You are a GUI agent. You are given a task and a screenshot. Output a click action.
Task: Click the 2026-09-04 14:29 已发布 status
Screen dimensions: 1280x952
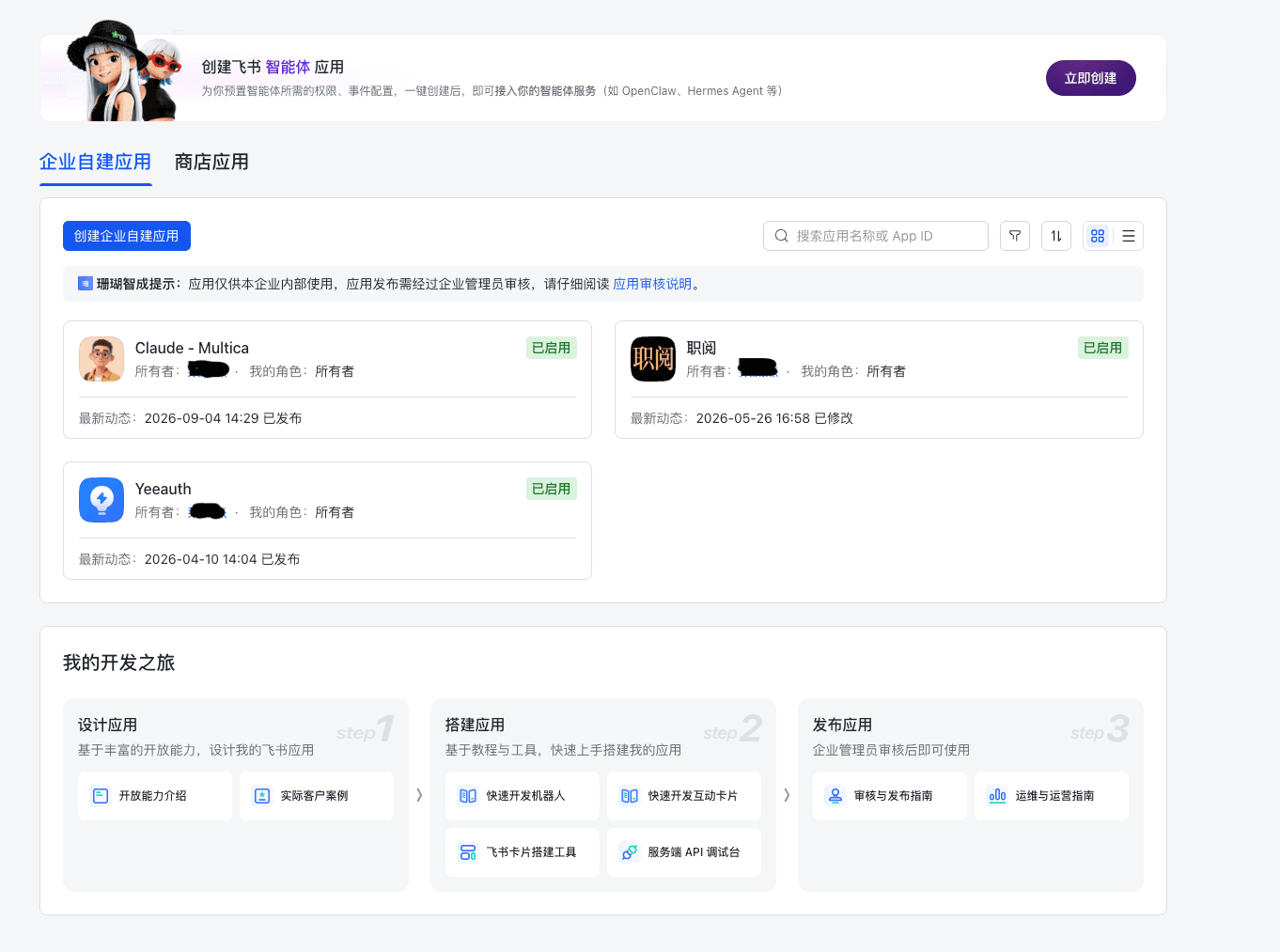tap(224, 418)
